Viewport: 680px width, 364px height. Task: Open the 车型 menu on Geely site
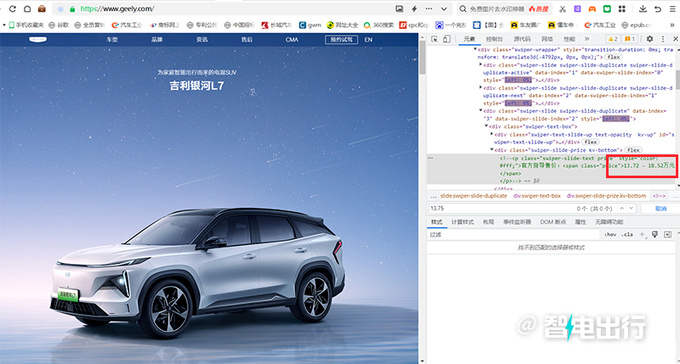tap(112, 39)
